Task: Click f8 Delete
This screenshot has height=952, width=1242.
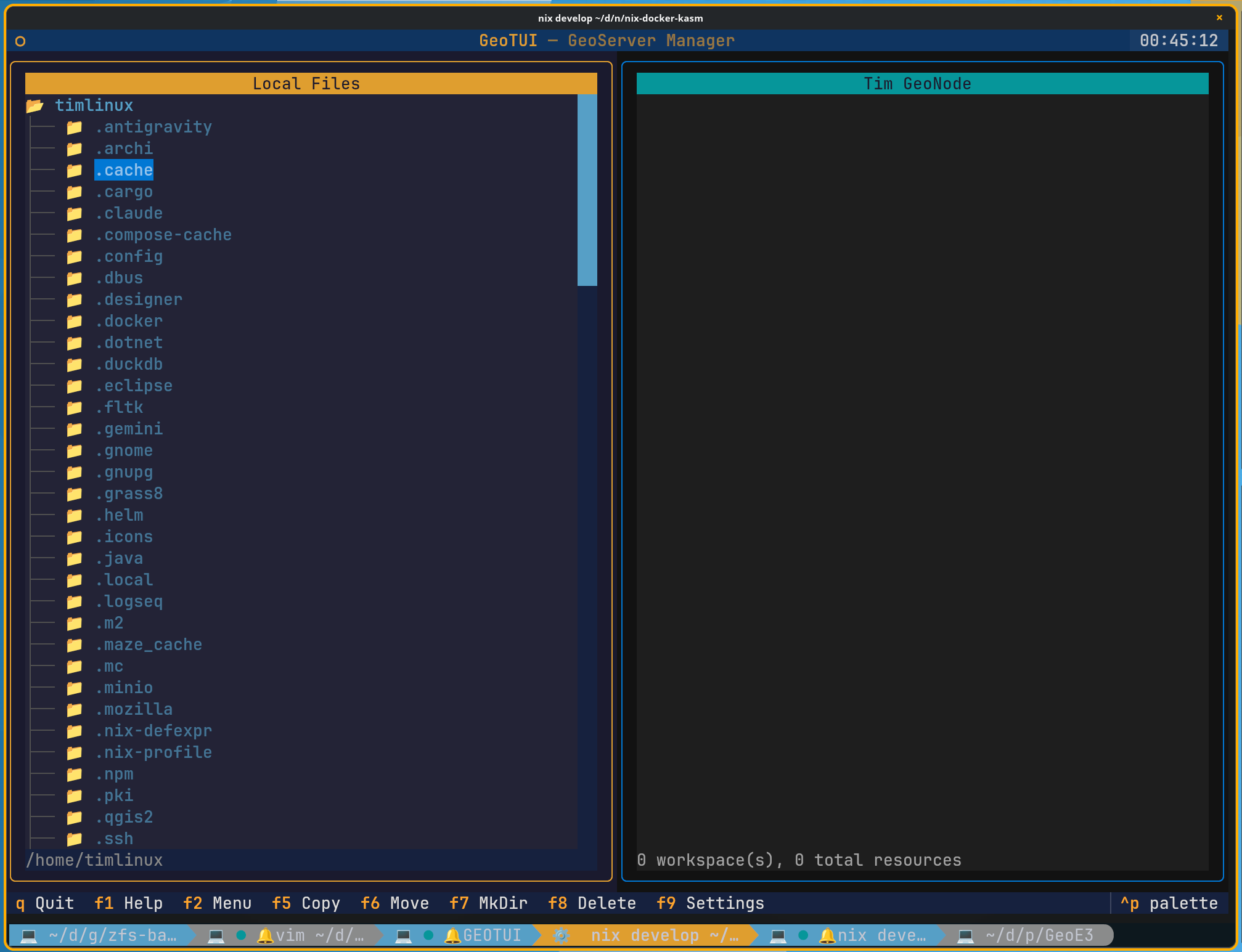Action: pos(592,903)
